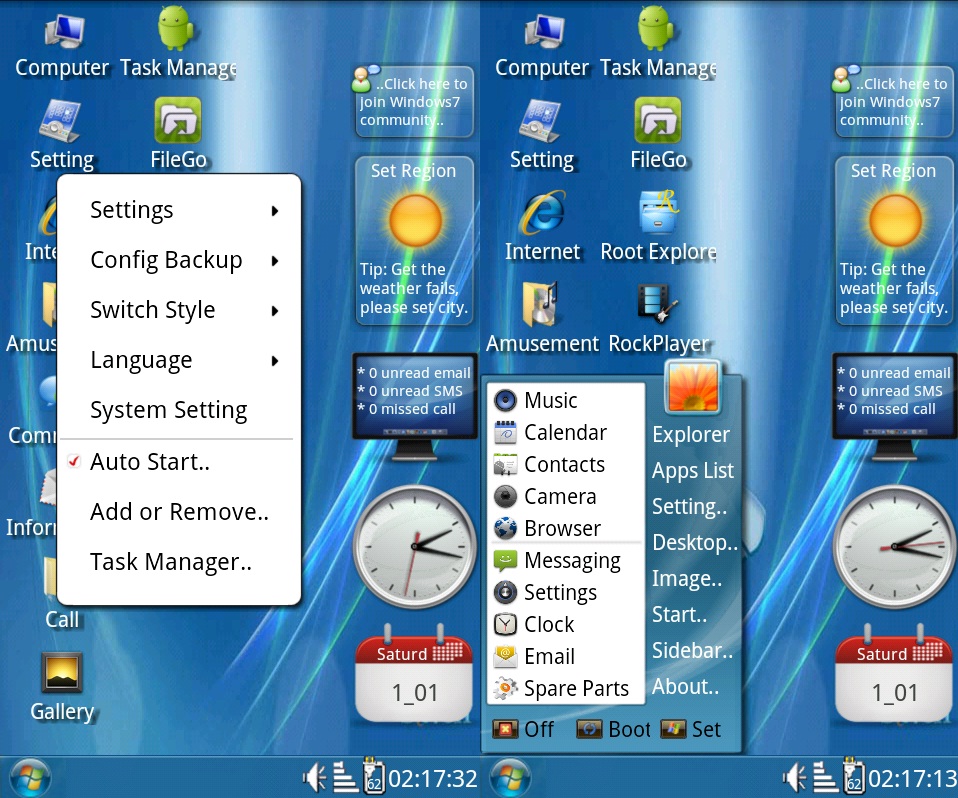Viewport: 958px width, 798px height.
Task: Open the Gallery desktop icon
Action: (62, 672)
